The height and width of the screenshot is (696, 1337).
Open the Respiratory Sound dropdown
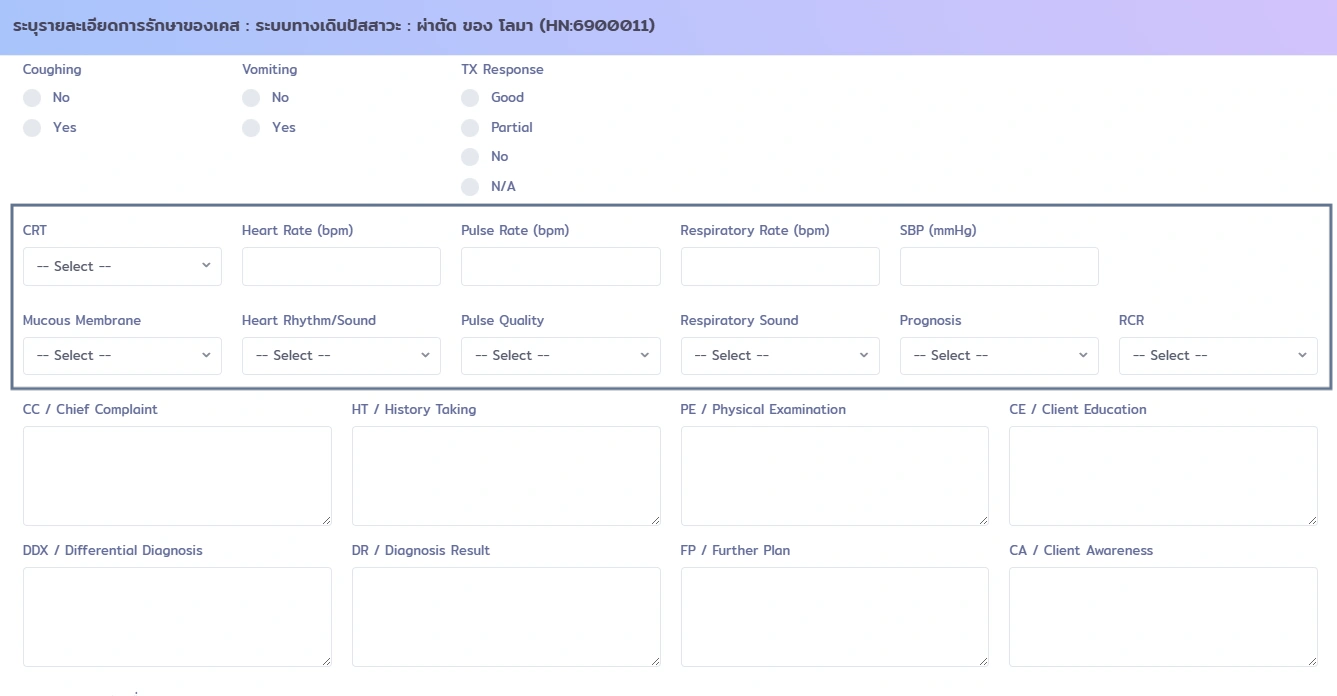[780, 356]
